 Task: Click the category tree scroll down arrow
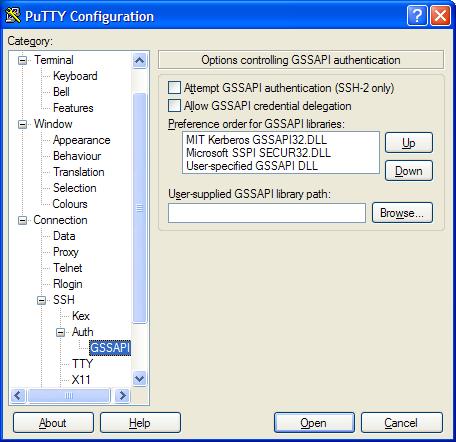139,379
